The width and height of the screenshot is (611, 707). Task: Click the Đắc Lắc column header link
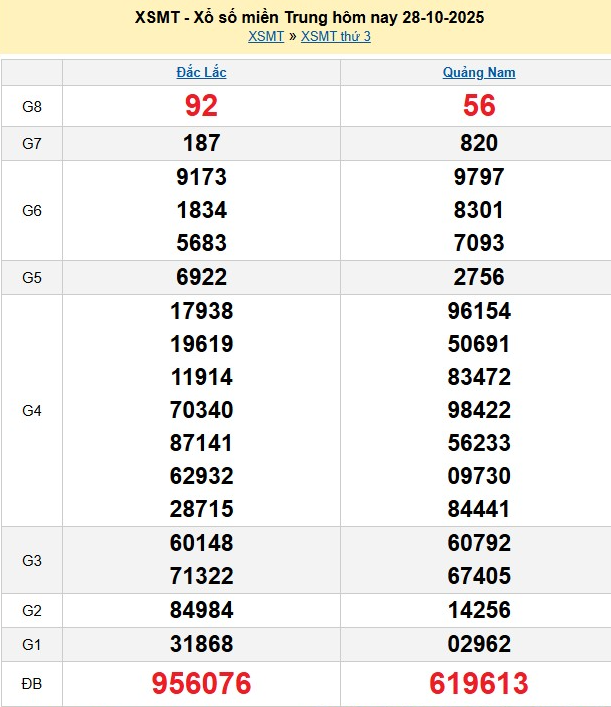(x=201, y=73)
